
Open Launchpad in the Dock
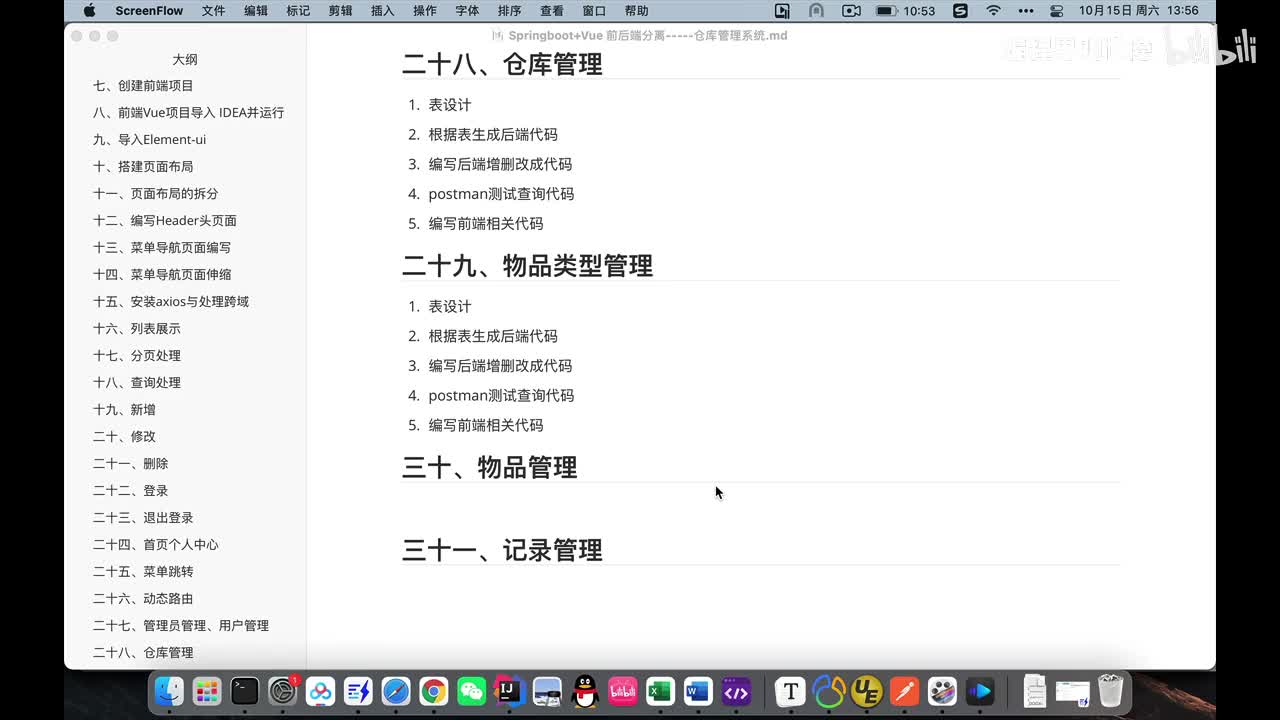207,691
